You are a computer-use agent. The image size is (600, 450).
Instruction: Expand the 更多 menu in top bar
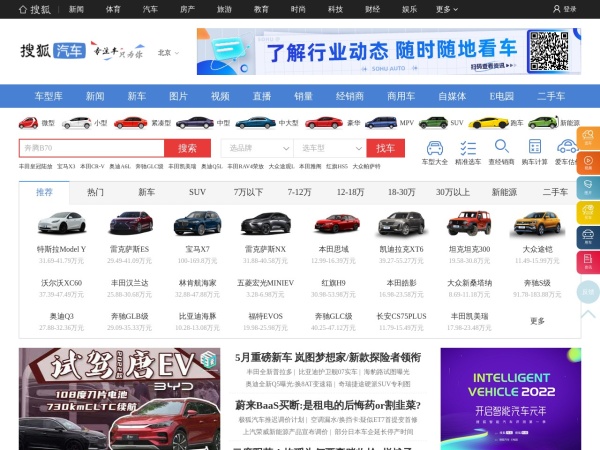[444, 9]
